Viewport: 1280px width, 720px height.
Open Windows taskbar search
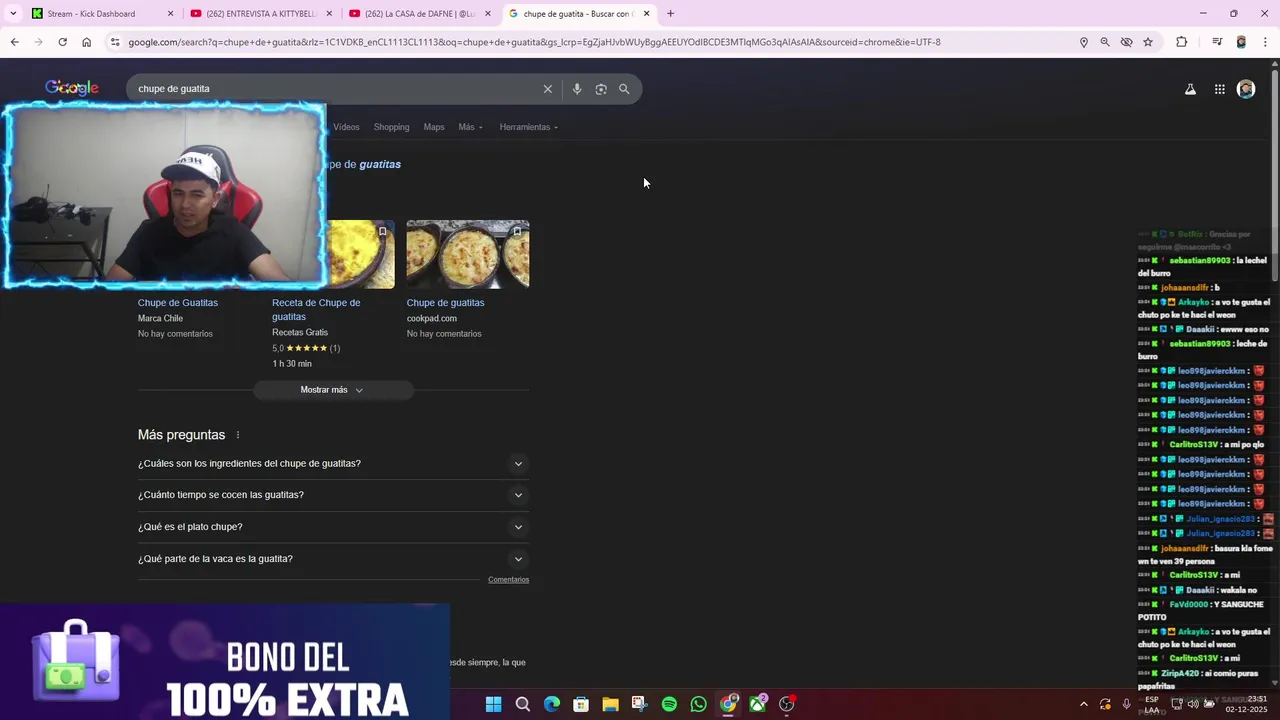click(x=522, y=704)
